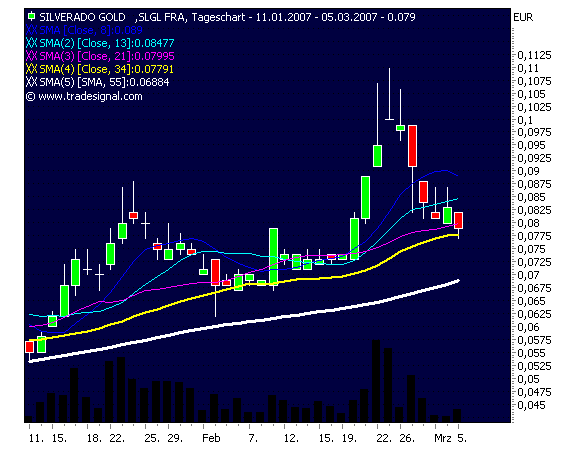
Task: Click the 0,065 price axis label
Action: (x=531, y=301)
